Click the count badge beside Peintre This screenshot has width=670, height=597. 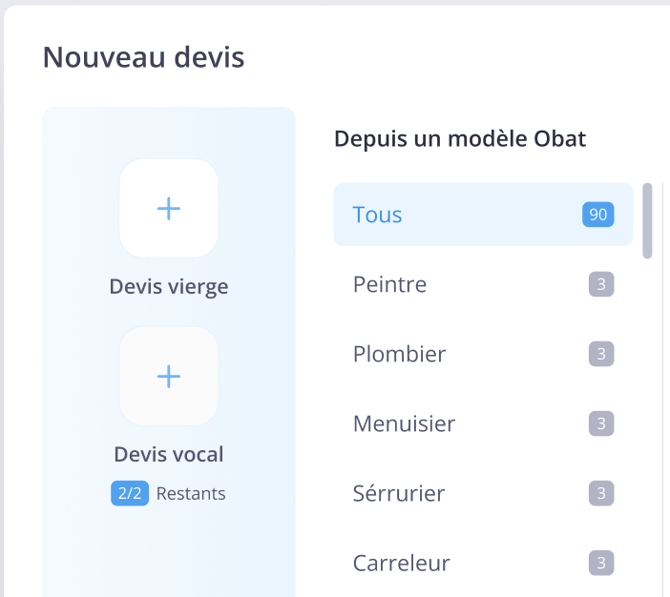(x=601, y=284)
